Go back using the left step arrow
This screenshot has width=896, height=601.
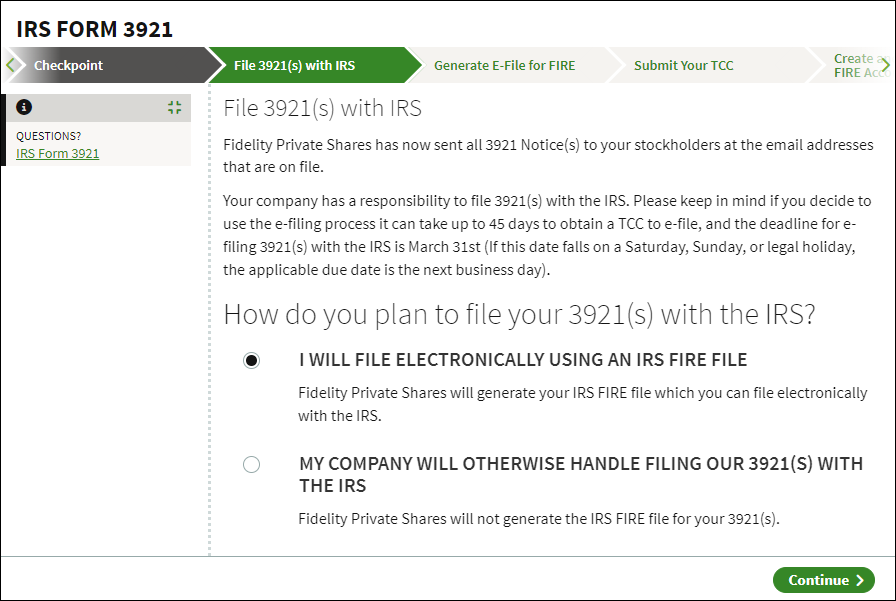pos(10,65)
